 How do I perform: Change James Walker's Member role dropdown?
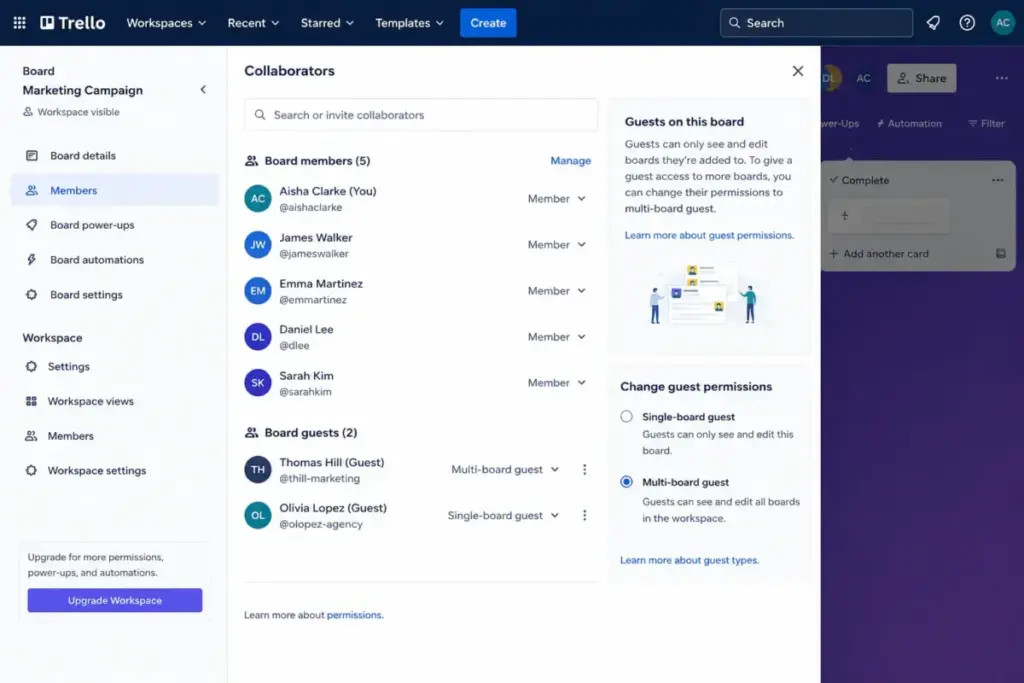[x=556, y=245]
